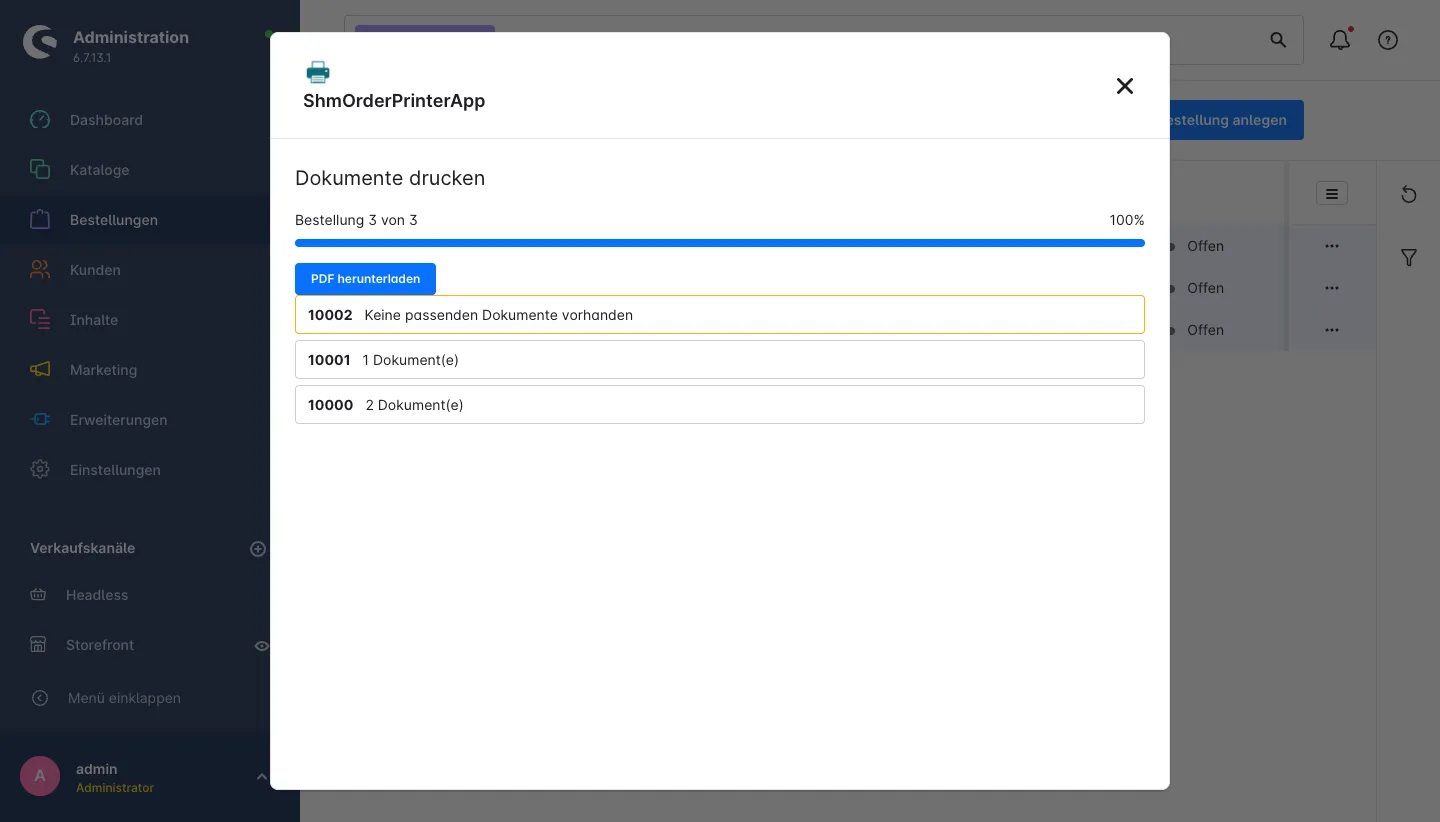Viewport: 1440px width, 822px height.
Task: Select order 10001 row with 1 Dokument(e)
Action: [x=720, y=360]
